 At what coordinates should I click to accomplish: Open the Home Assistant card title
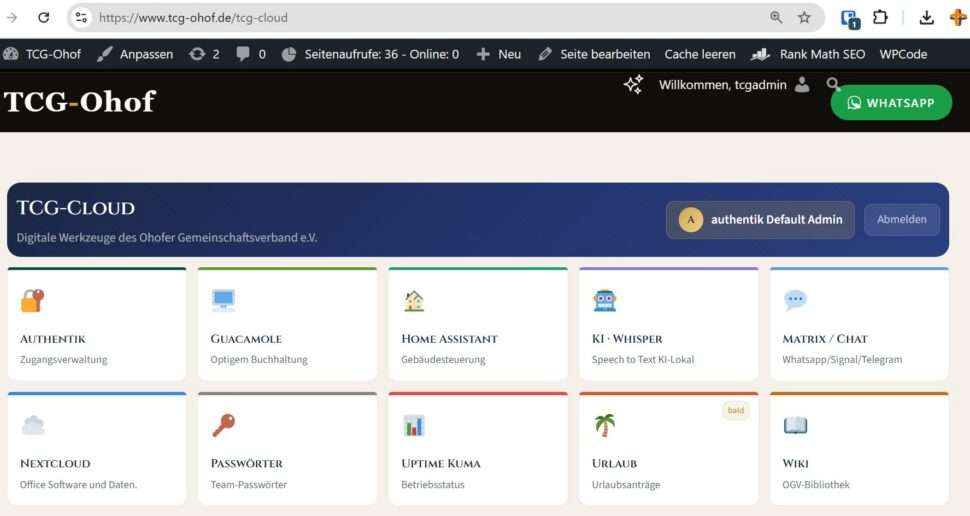(x=449, y=339)
